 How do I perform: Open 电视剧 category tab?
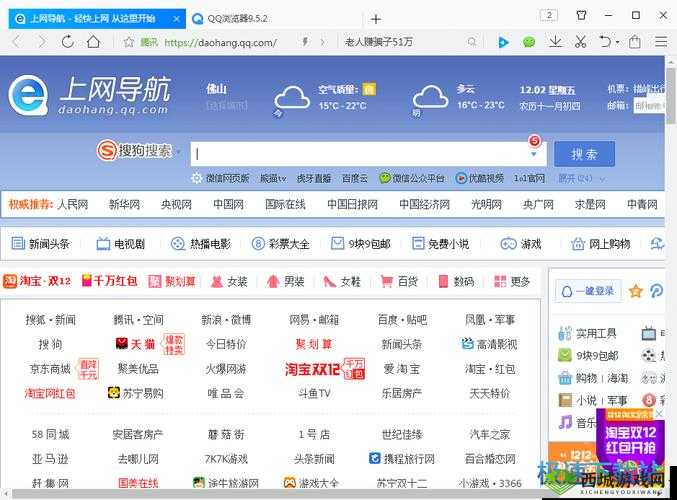coord(120,244)
